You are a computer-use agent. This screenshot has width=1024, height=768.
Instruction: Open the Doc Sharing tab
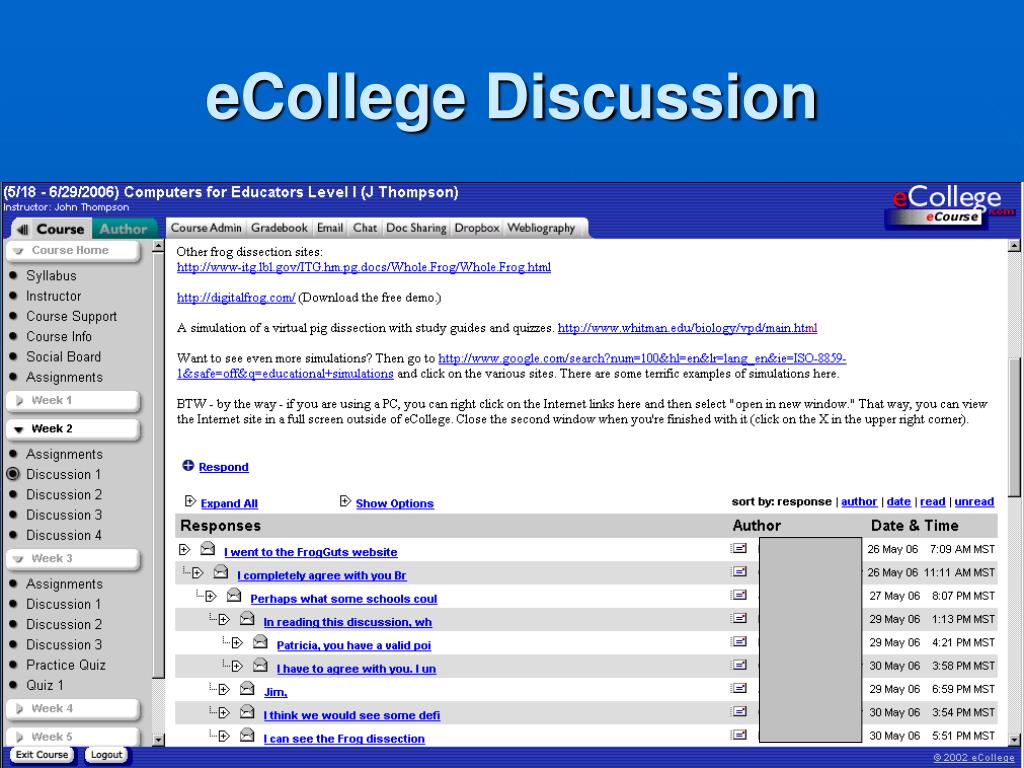(x=416, y=228)
